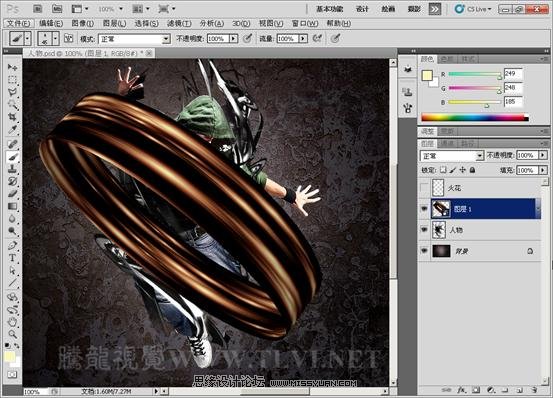Open the 滤镜(T) menu
This screenshot has width=553, height=398.
tap(179, 23)
